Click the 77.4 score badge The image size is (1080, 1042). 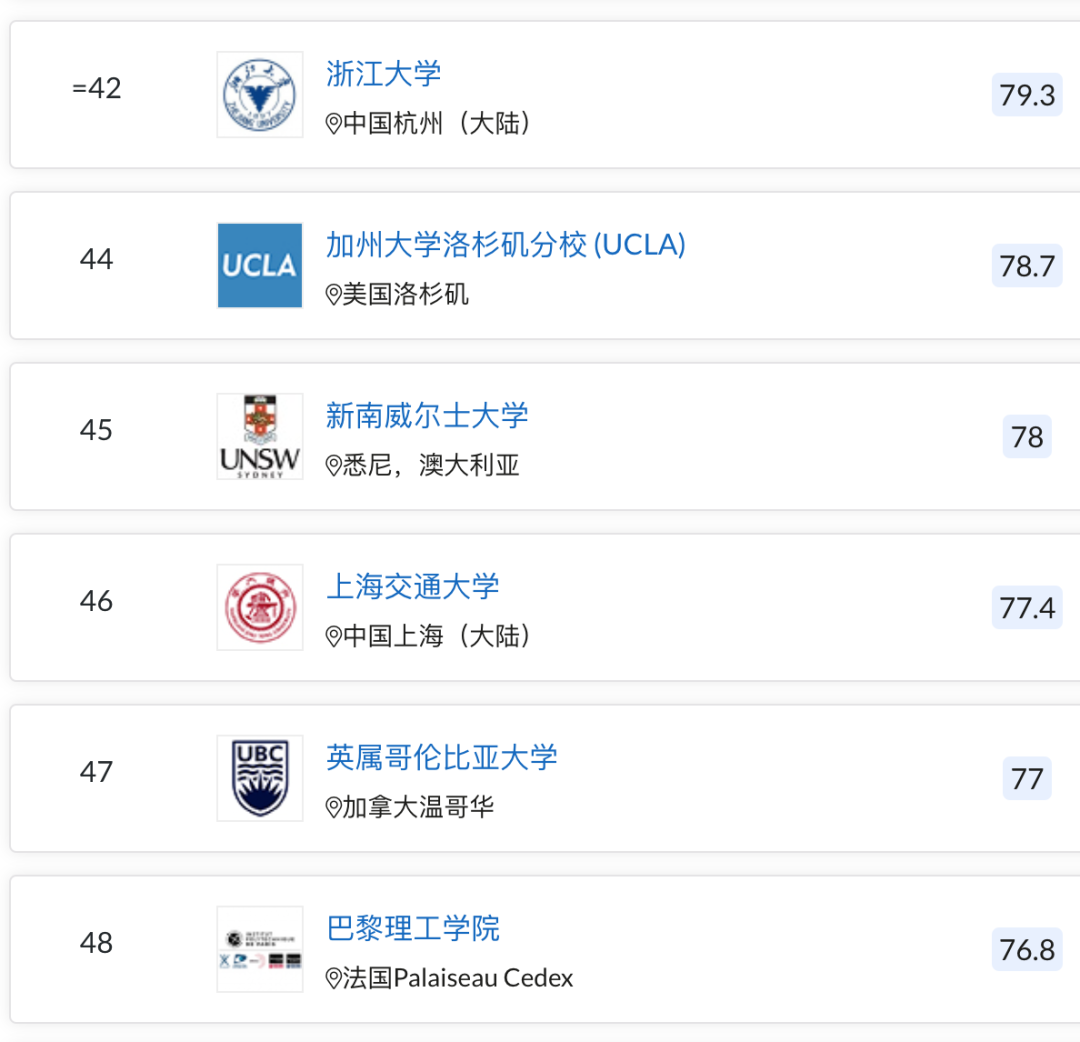coord(1027,608)
